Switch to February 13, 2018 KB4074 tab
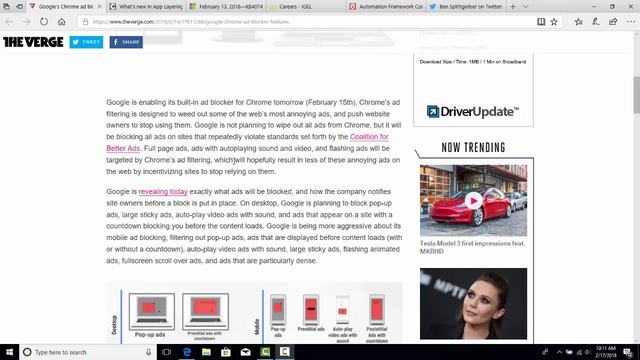Image resolution: width=640 pixels, height=360 pixels. click(x=227, y=7)
